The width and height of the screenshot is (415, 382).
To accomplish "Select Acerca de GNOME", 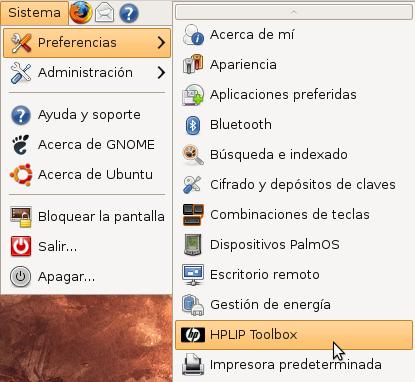I will point(87,145).
